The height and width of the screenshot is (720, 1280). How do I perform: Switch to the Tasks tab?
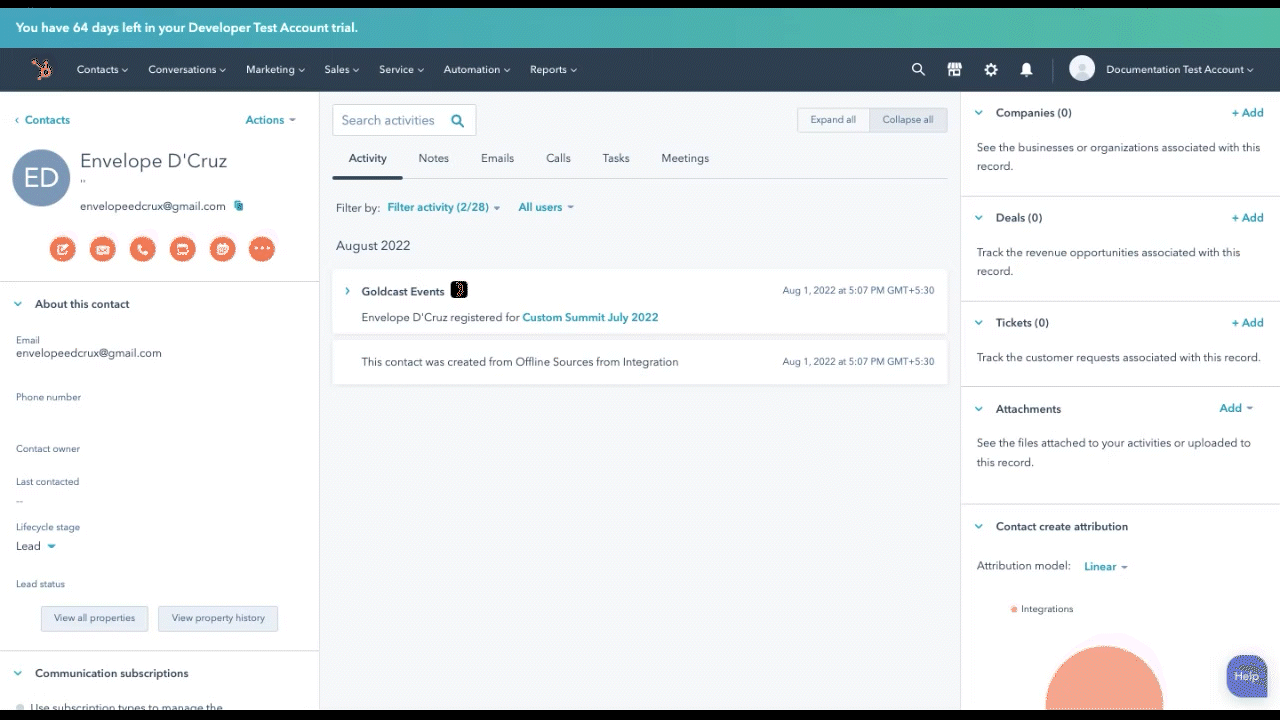pos(616,158)
